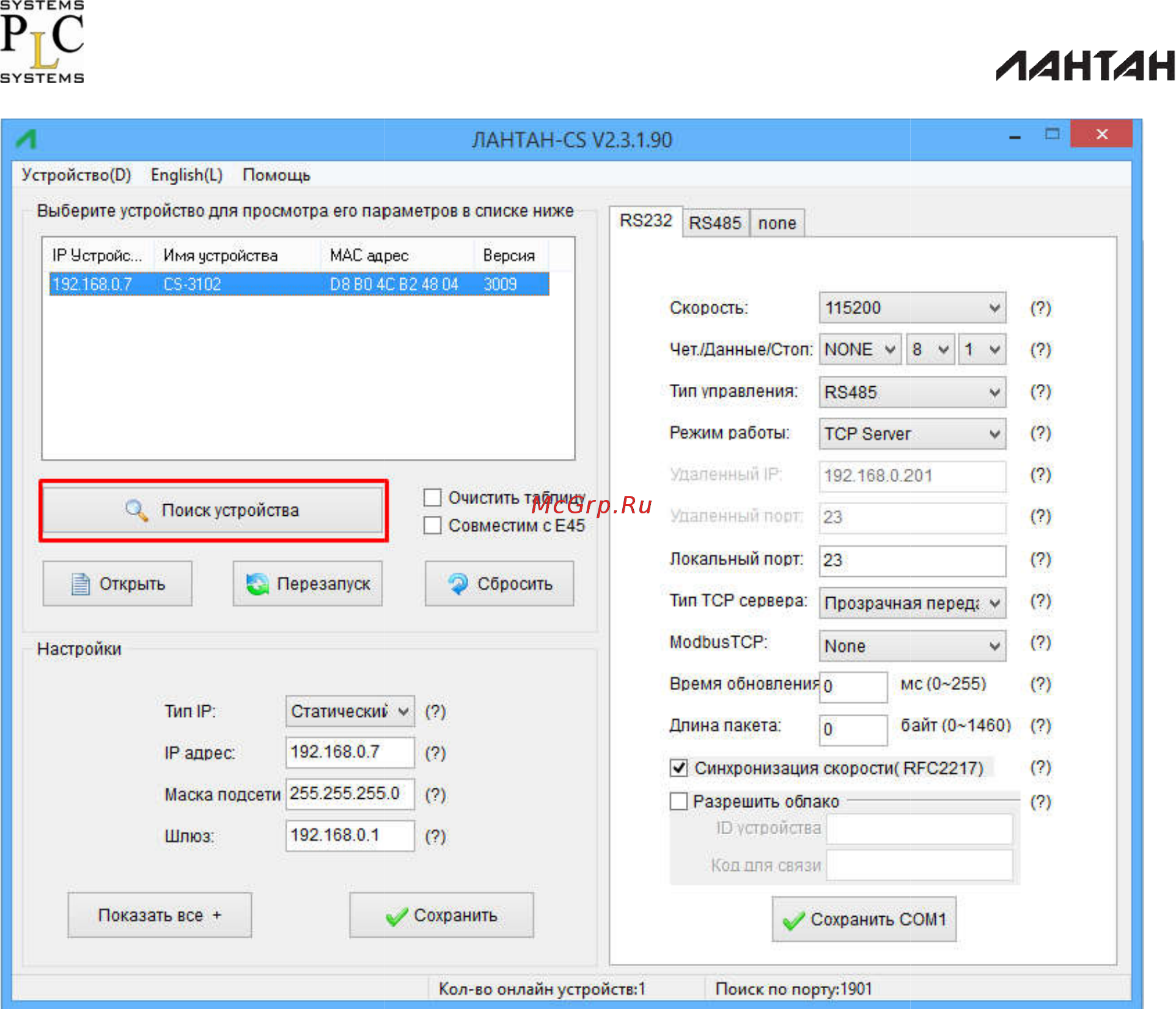Click the Имя устройства column header
1176x1009 pixels.
238,255
